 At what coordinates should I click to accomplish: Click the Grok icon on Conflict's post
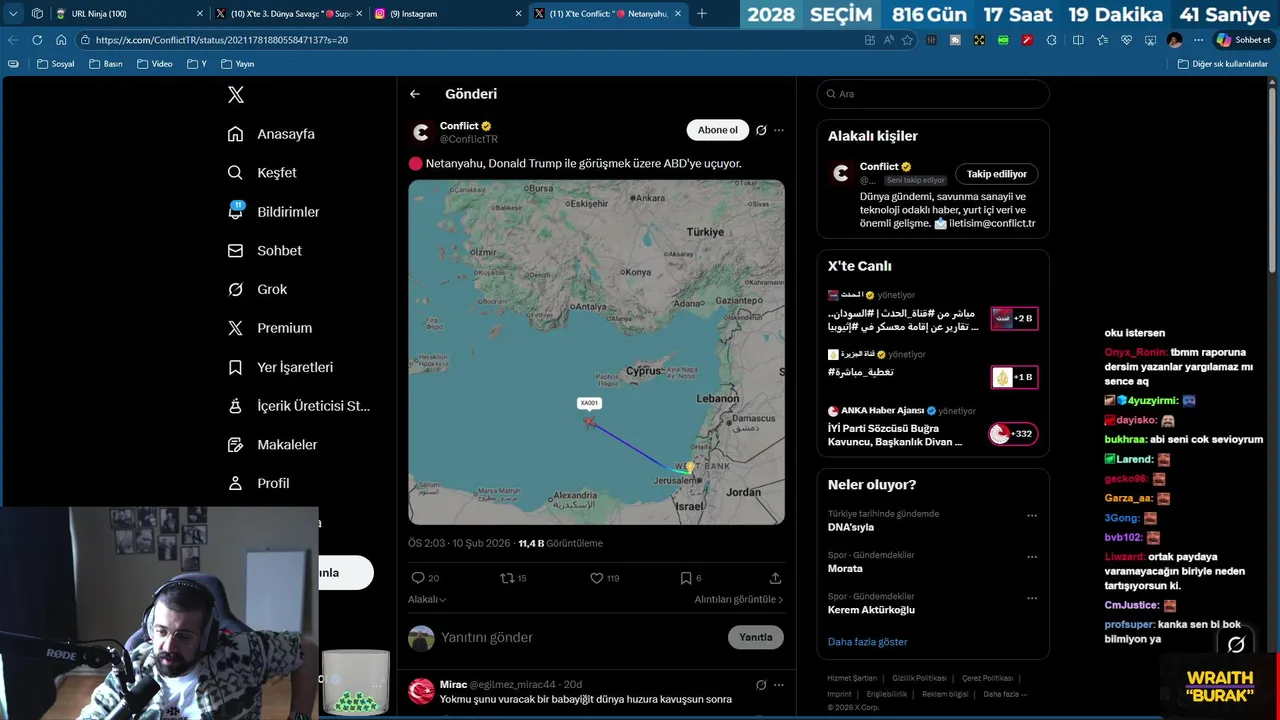coord(761,130)
